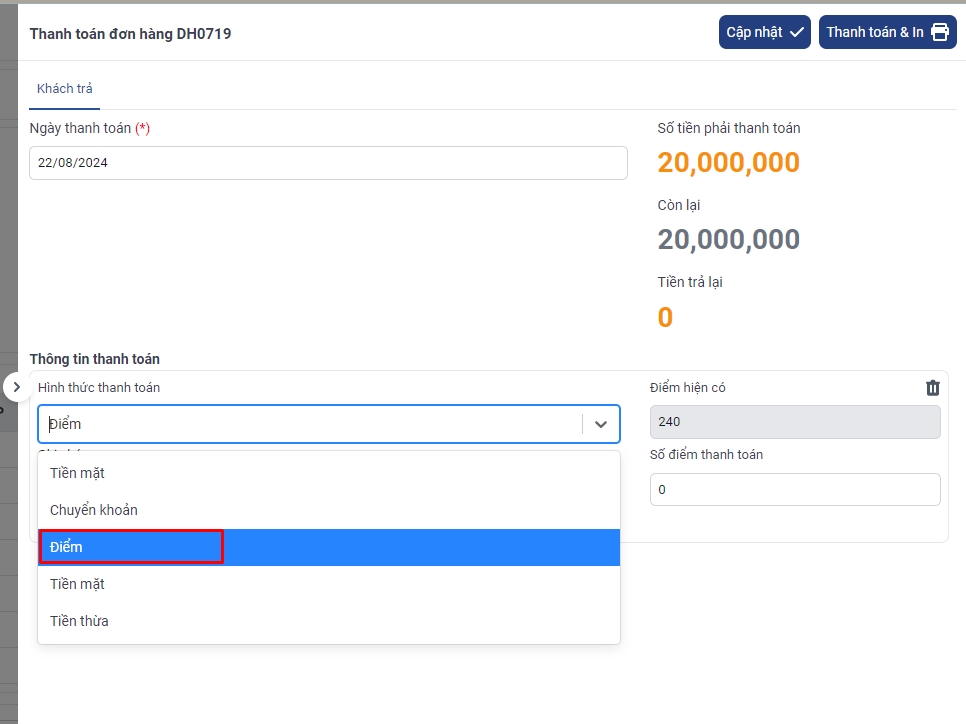Click the Điểm hiện có field showing 240
The image size is (966, 724).
pyautogui.click(x=794, y=422)
